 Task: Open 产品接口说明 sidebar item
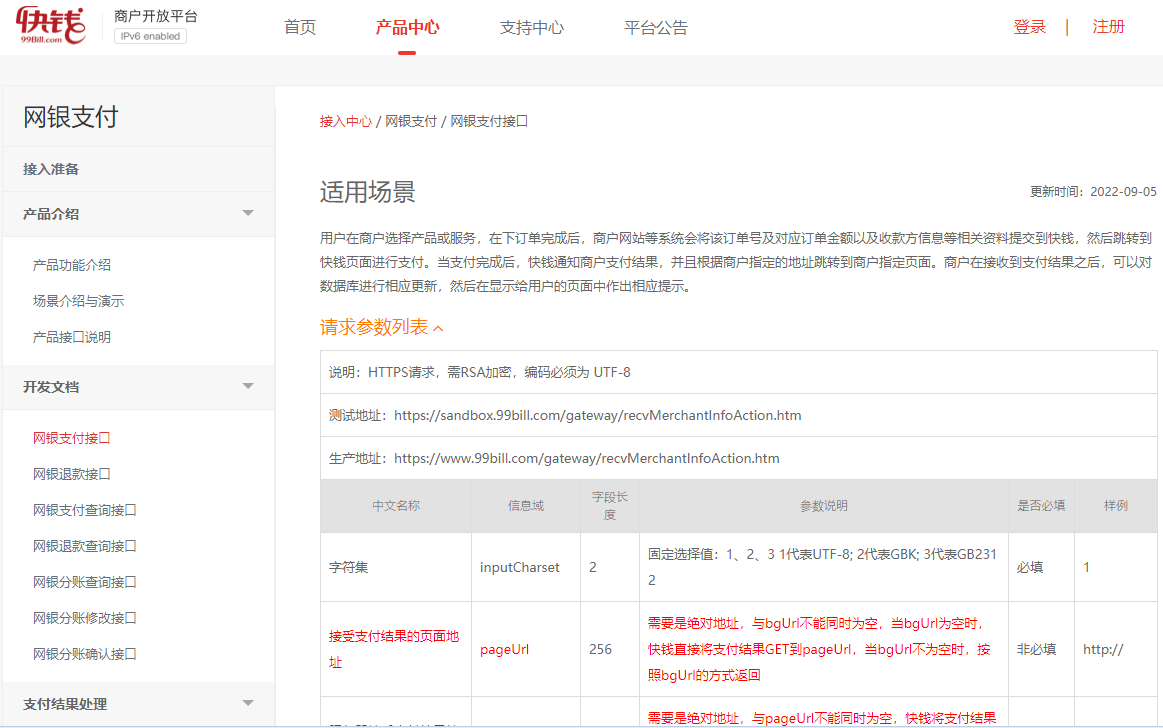pos(72,337)
